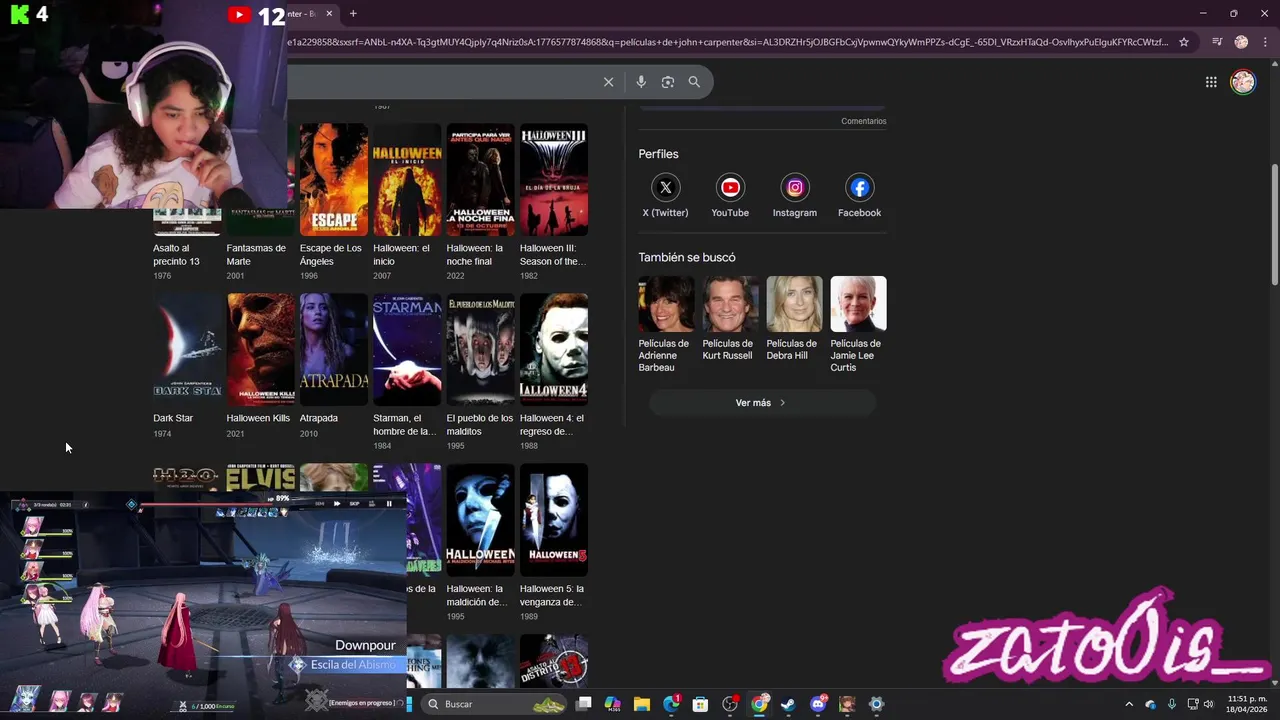Open 'Halloween: la maldición de...' poster
1280x720 pixels.
(x=480, y=520)
